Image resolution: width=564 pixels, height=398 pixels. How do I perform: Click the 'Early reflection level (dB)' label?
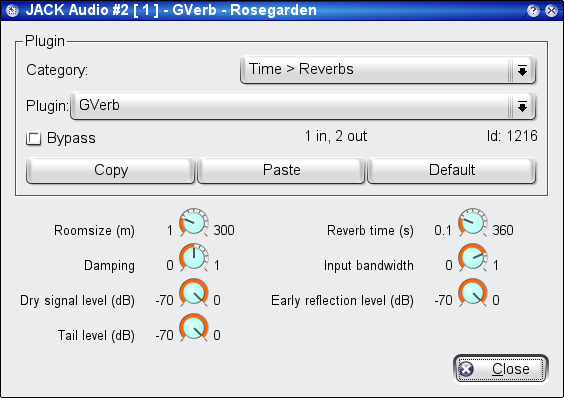click(342, 300)
